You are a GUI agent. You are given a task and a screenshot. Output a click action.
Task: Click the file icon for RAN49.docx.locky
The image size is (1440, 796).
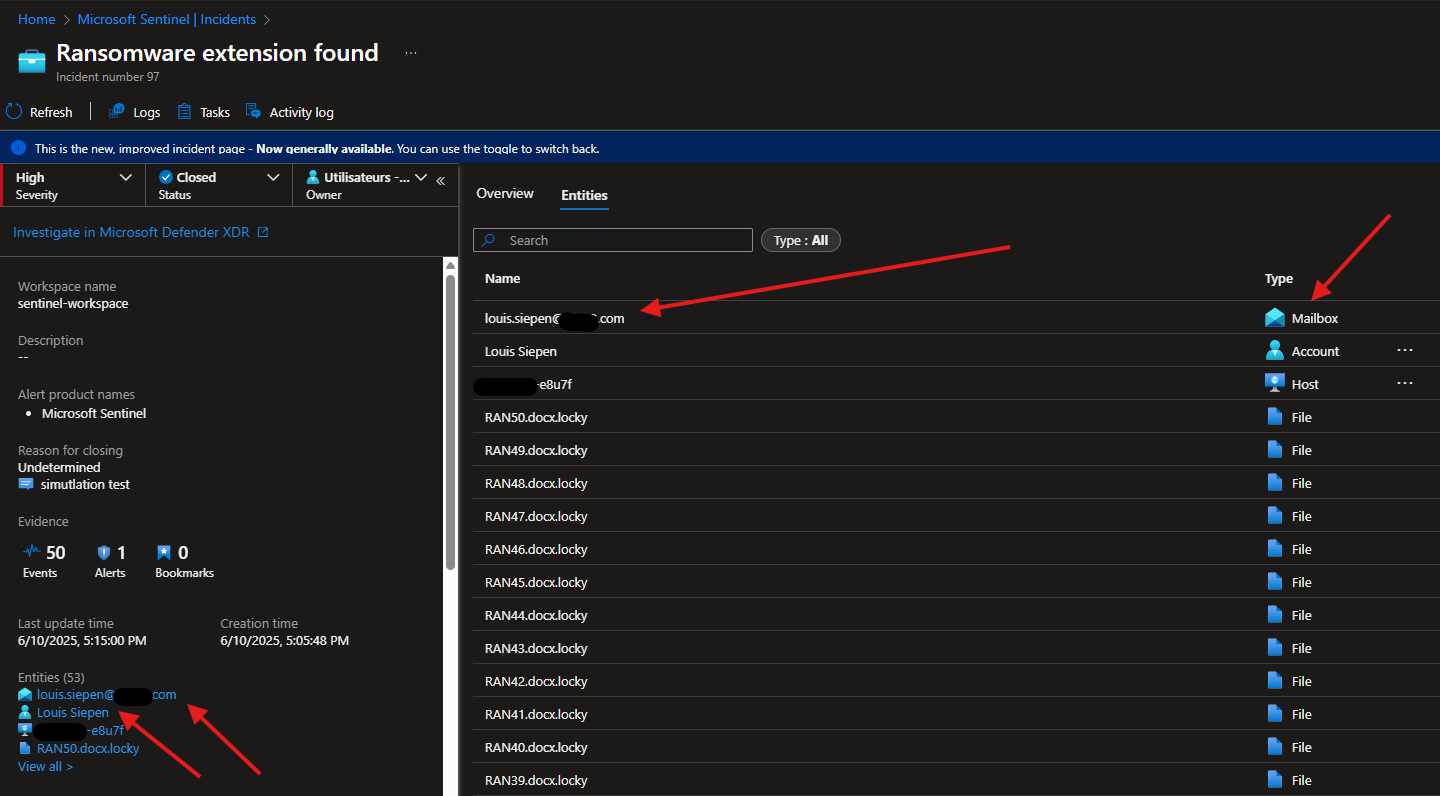1275,450
